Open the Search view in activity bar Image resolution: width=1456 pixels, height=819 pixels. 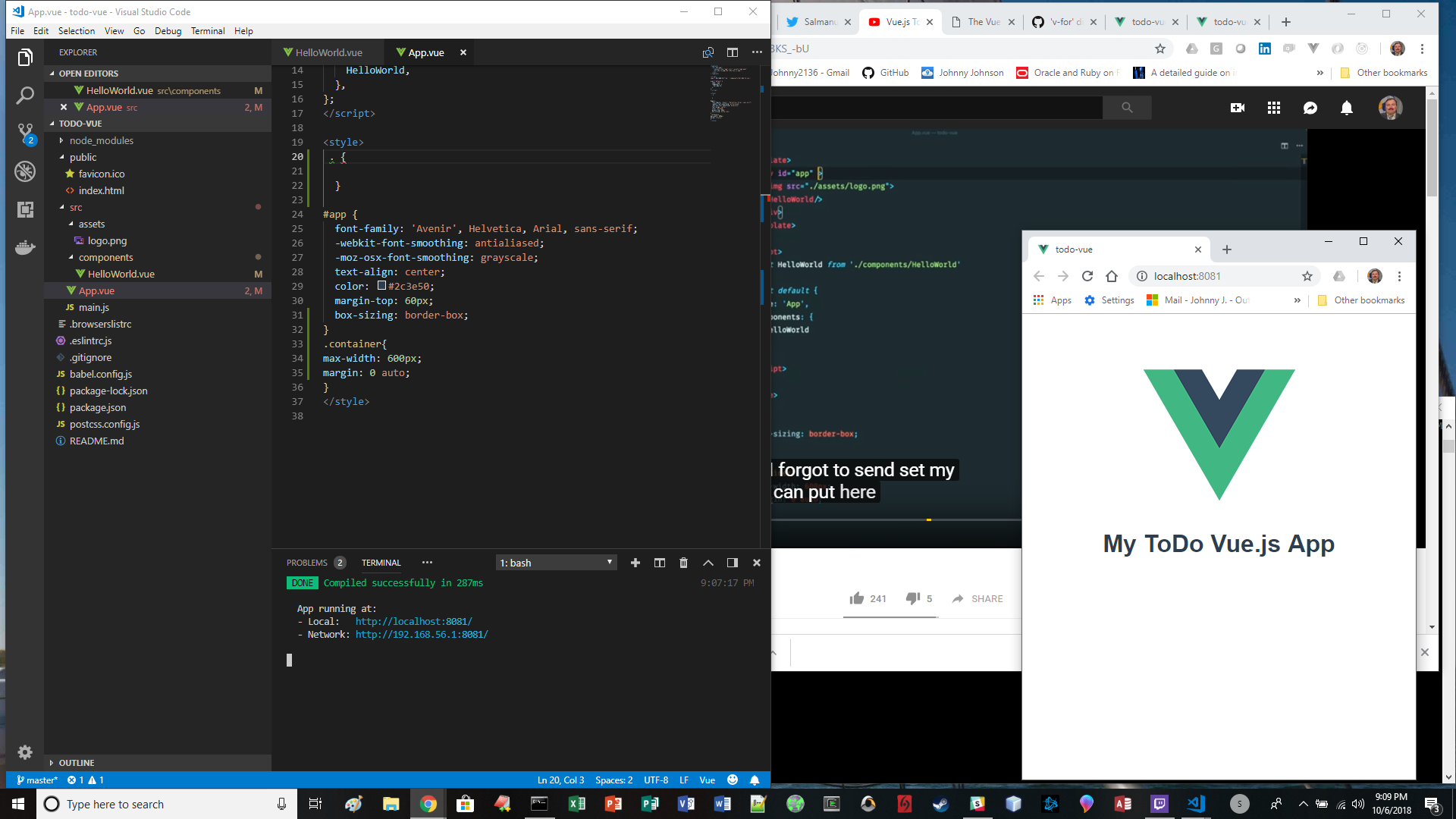click(25, 96)
